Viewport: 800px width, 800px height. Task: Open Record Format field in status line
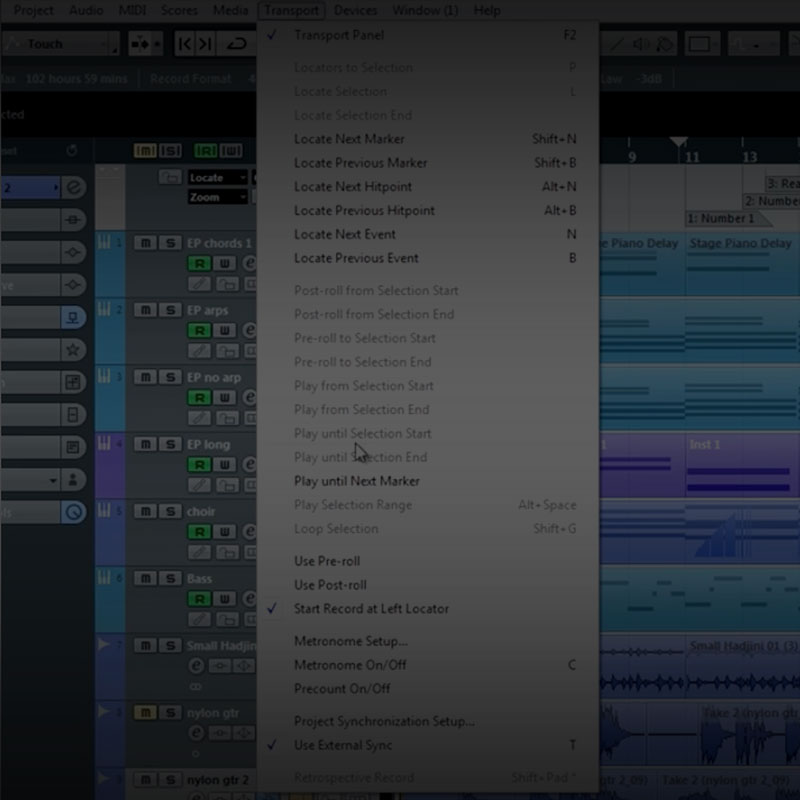[190, 79]
